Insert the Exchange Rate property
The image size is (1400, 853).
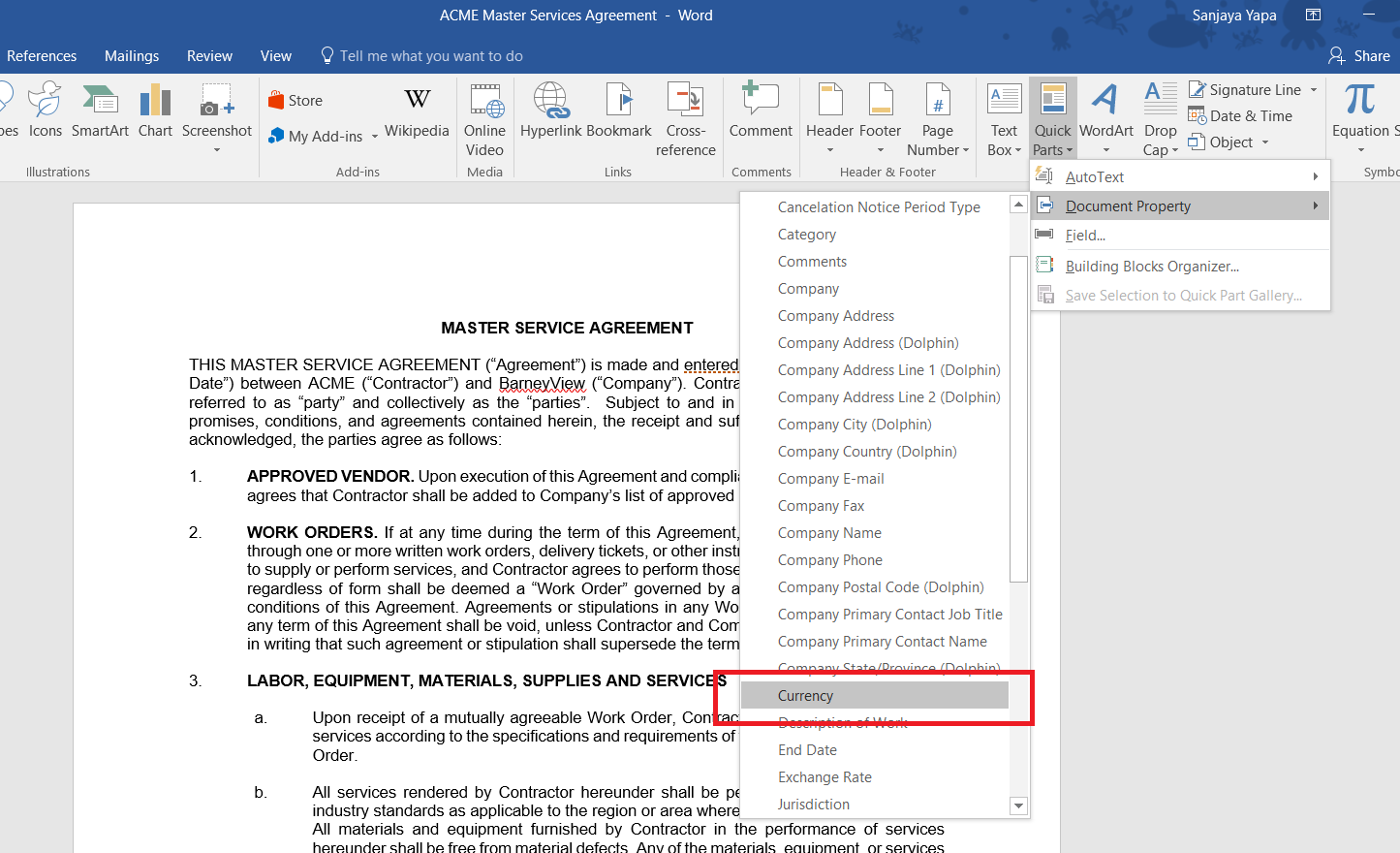point(875,777)
